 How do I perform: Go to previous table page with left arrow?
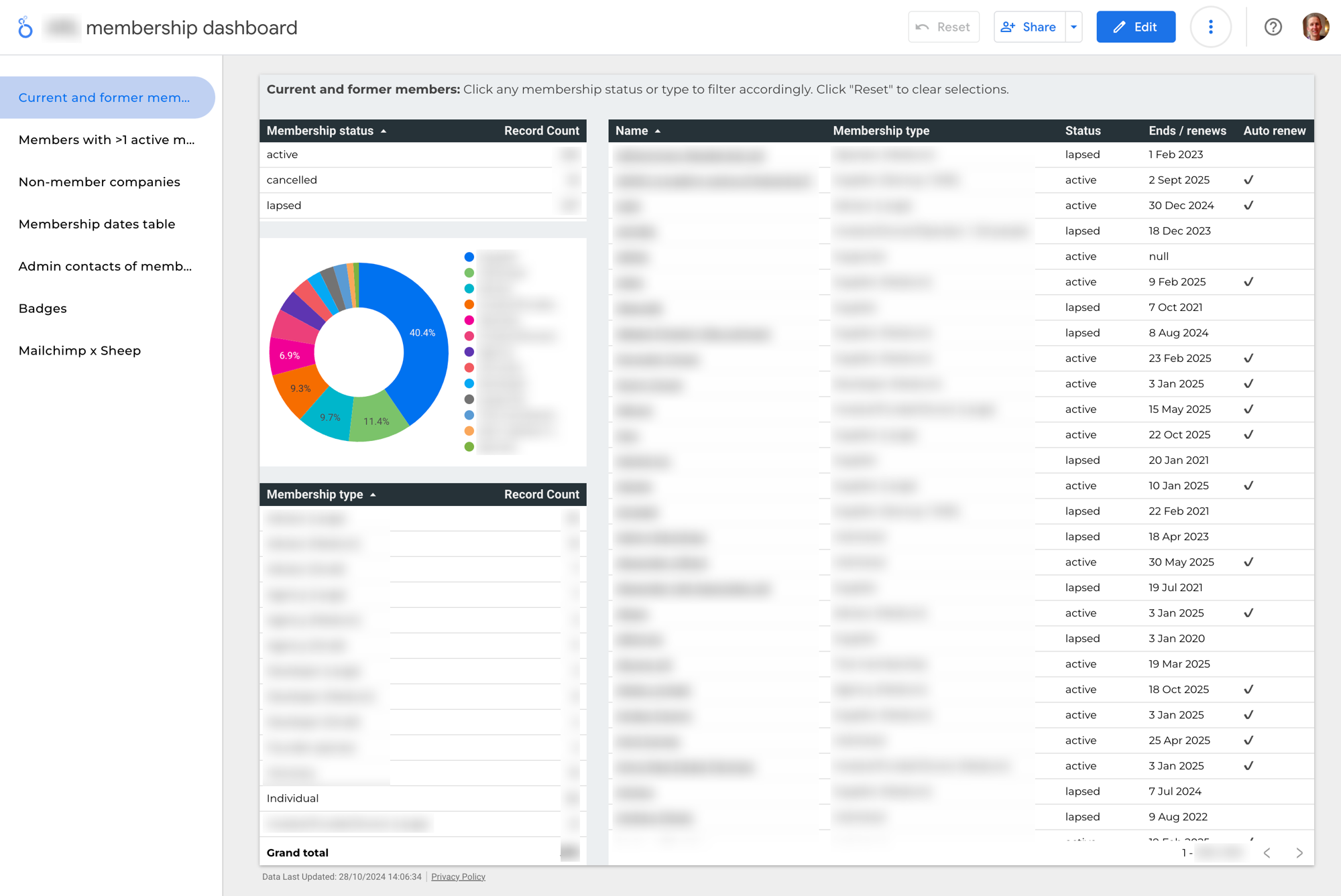coord(1267,852)
